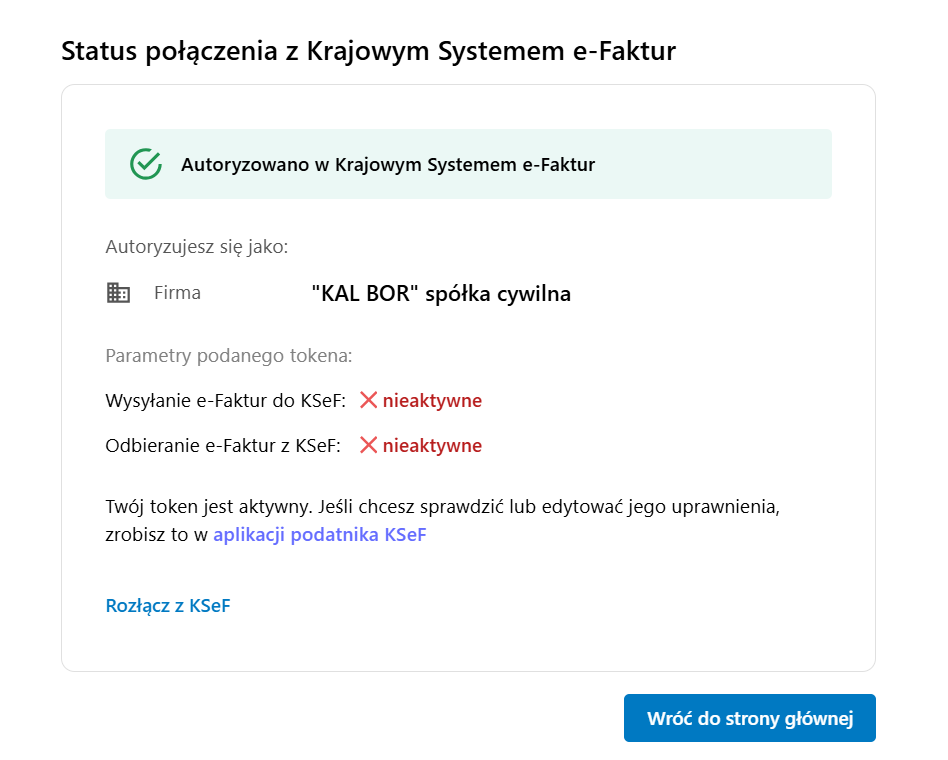The width and height of the screenshot is (948, 760).
Task: Click the nieaktywne status for Odbieranie
Action: tap(432, 446)
